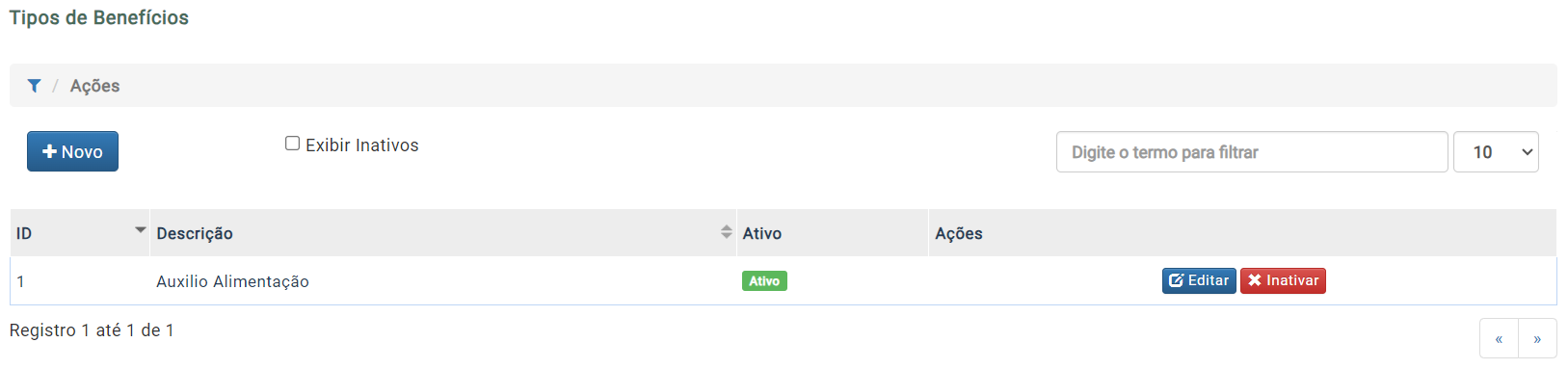Click the red X icon on Inativar
Viewport: 1568px width, 369px height.
(x=1255, y=280)
